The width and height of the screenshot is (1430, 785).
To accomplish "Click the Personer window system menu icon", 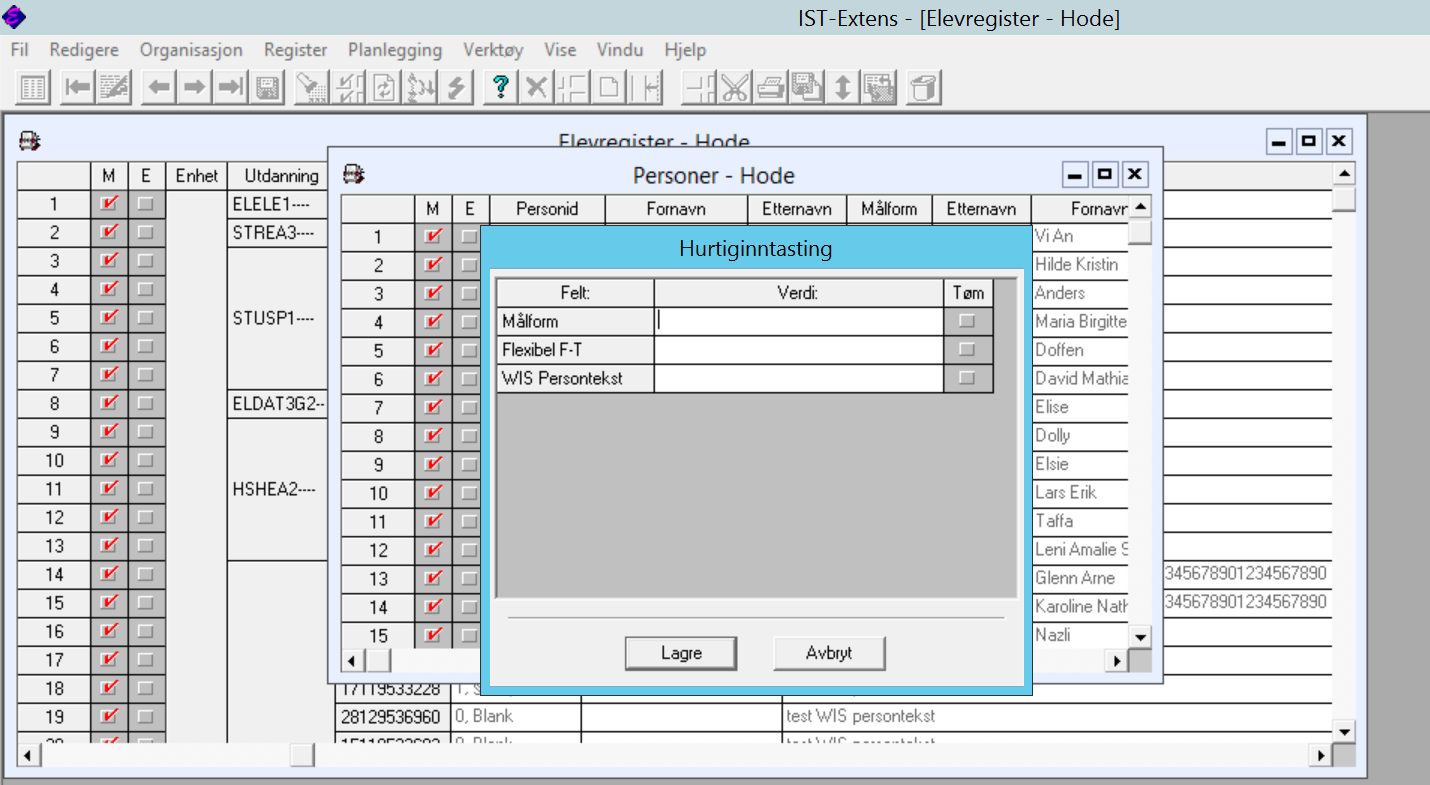I will click(x=354, y=175).
